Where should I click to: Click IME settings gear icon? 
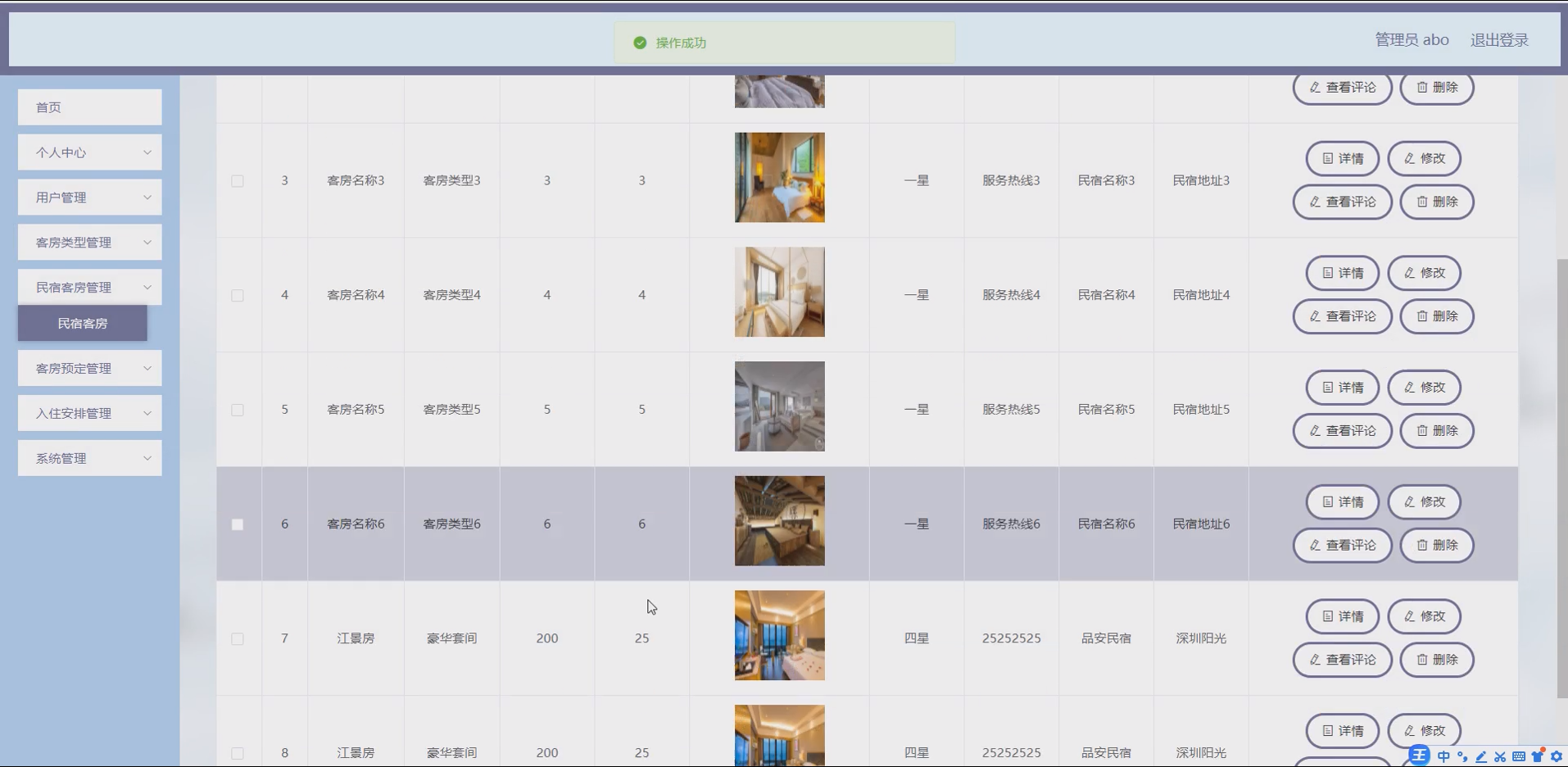tap(1557, 756)
